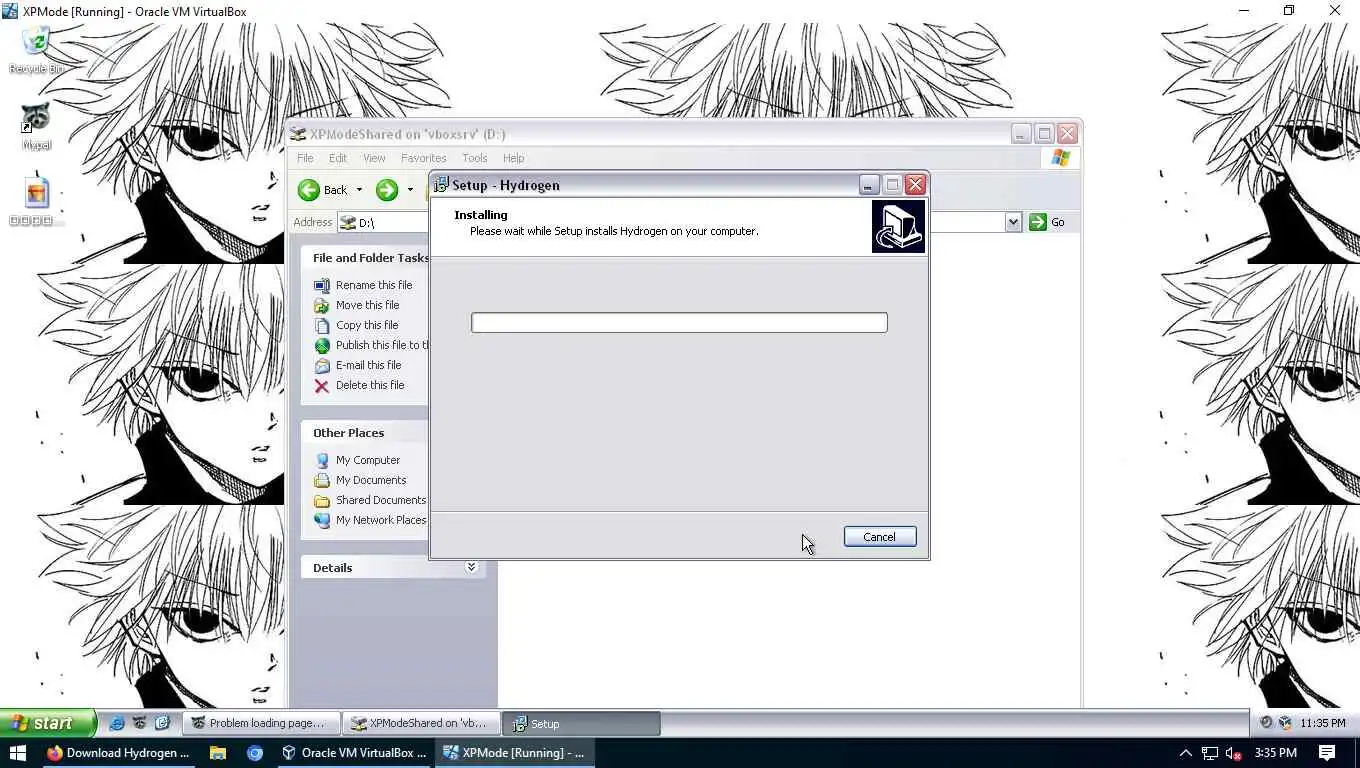
Task: Open My Computer under Other Places
Action: click(368, 460)
